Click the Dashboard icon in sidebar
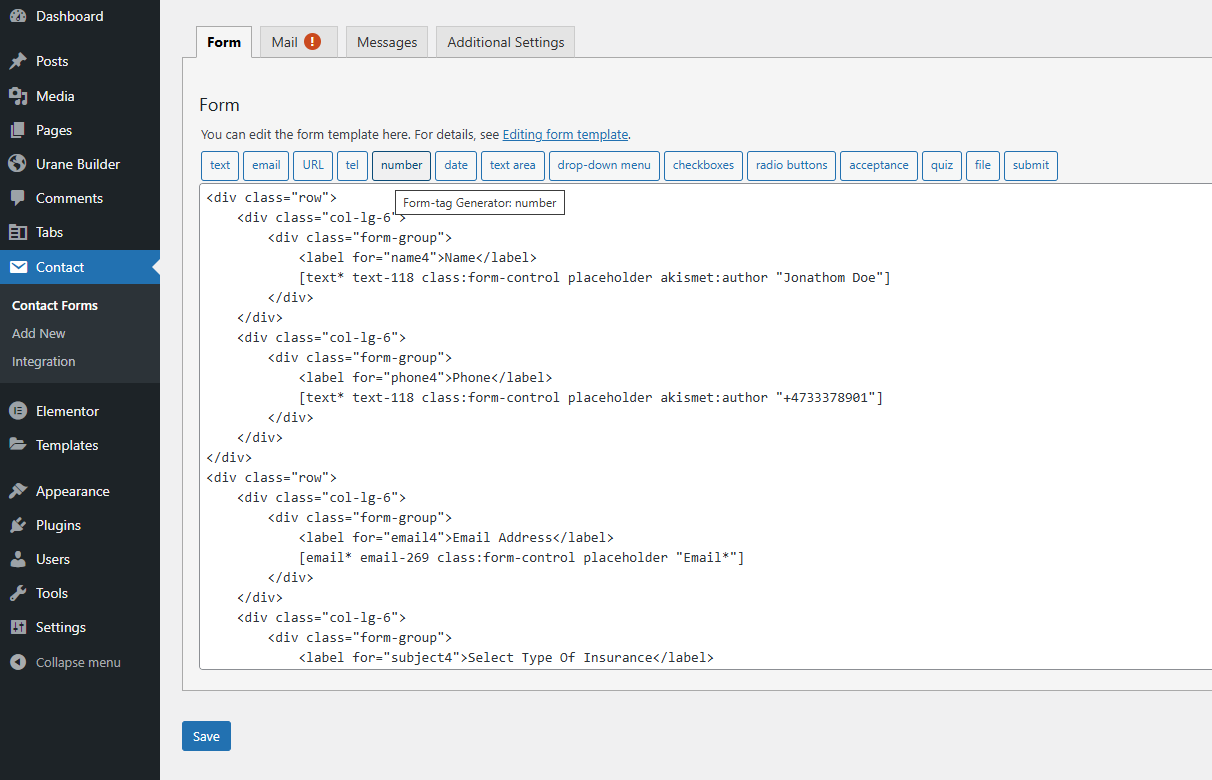1212x780 pixels. (18, 16)
